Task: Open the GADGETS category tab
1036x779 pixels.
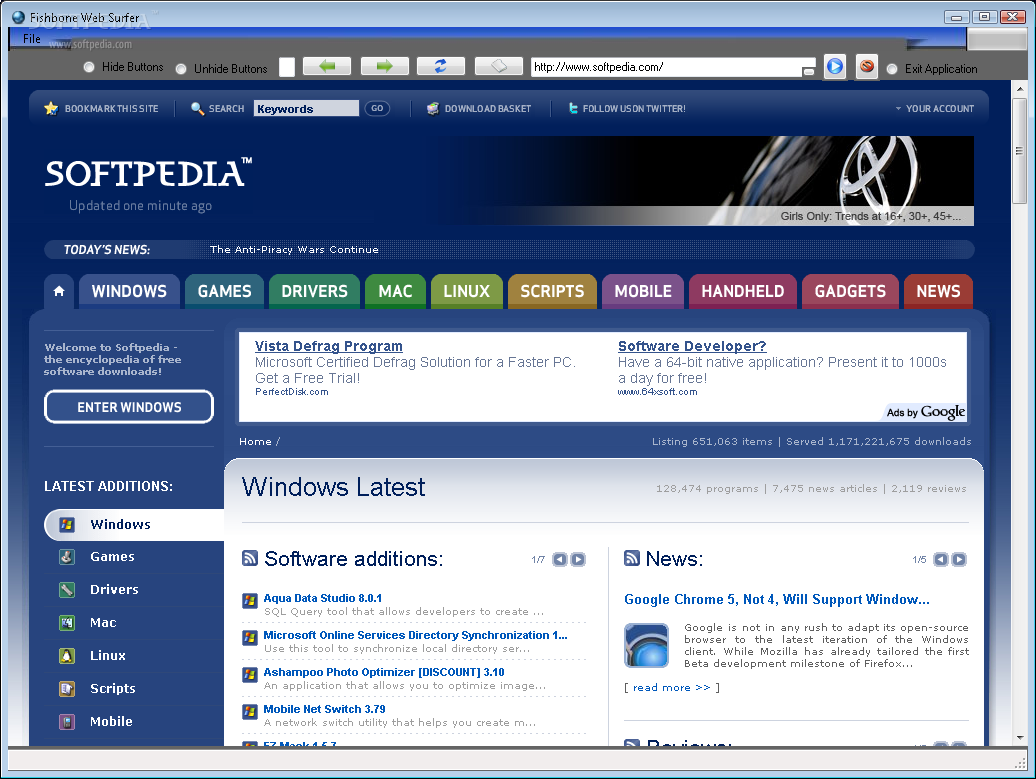Action: coord(850,291)
